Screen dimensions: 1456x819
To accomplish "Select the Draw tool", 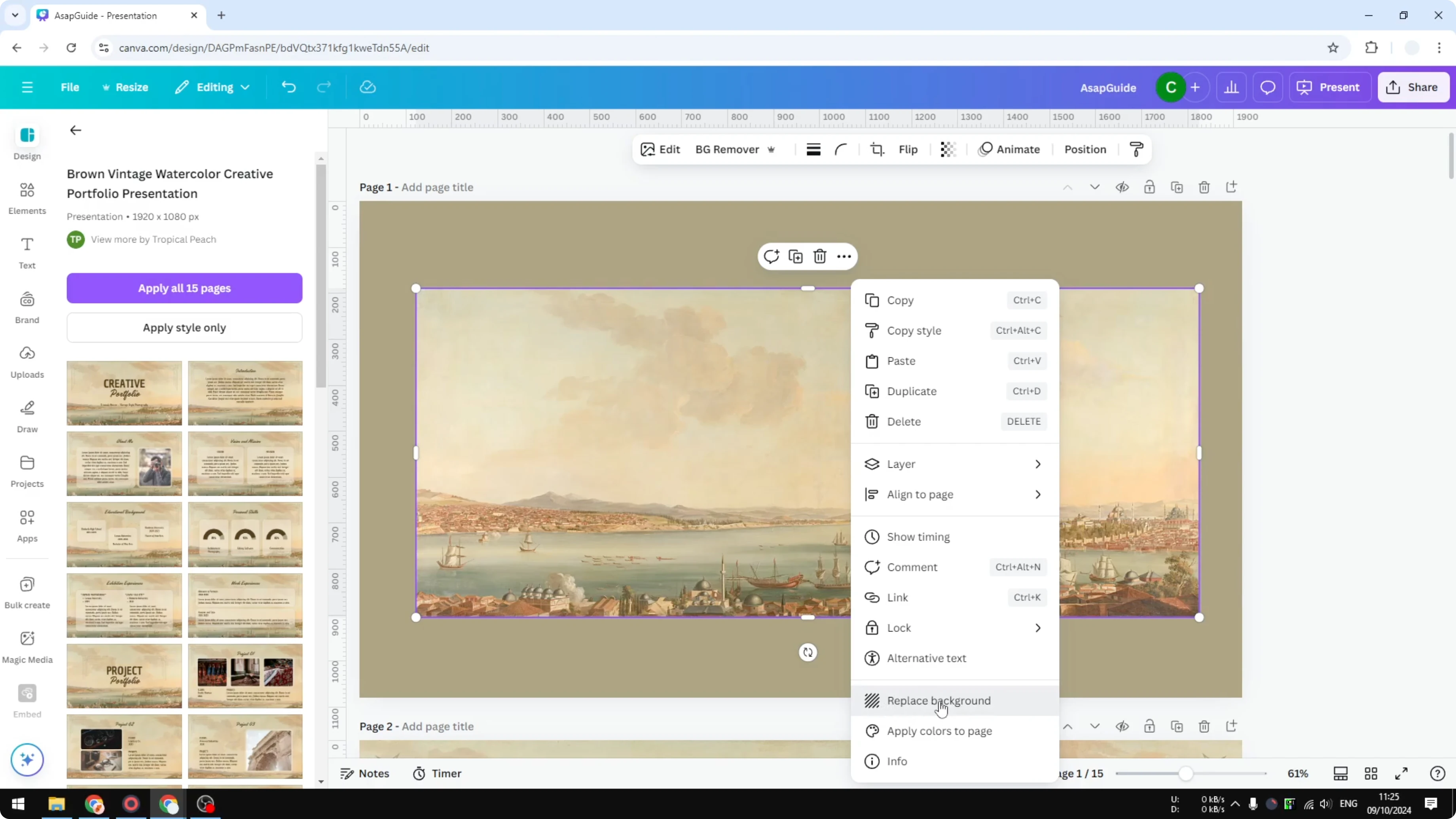I will point(27,417).
